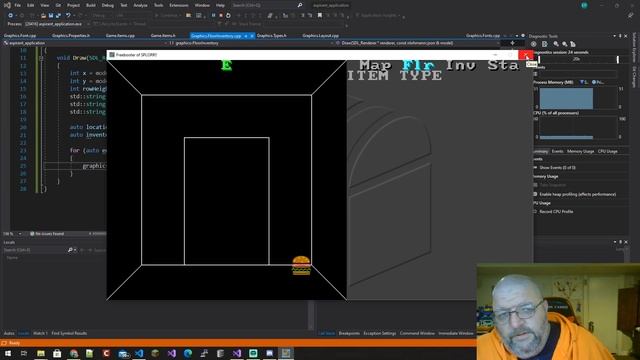Open the Memory Usage tab in Diagnostic Tools
The width and height of the screenshot is (640, 360).
point(580,151)
